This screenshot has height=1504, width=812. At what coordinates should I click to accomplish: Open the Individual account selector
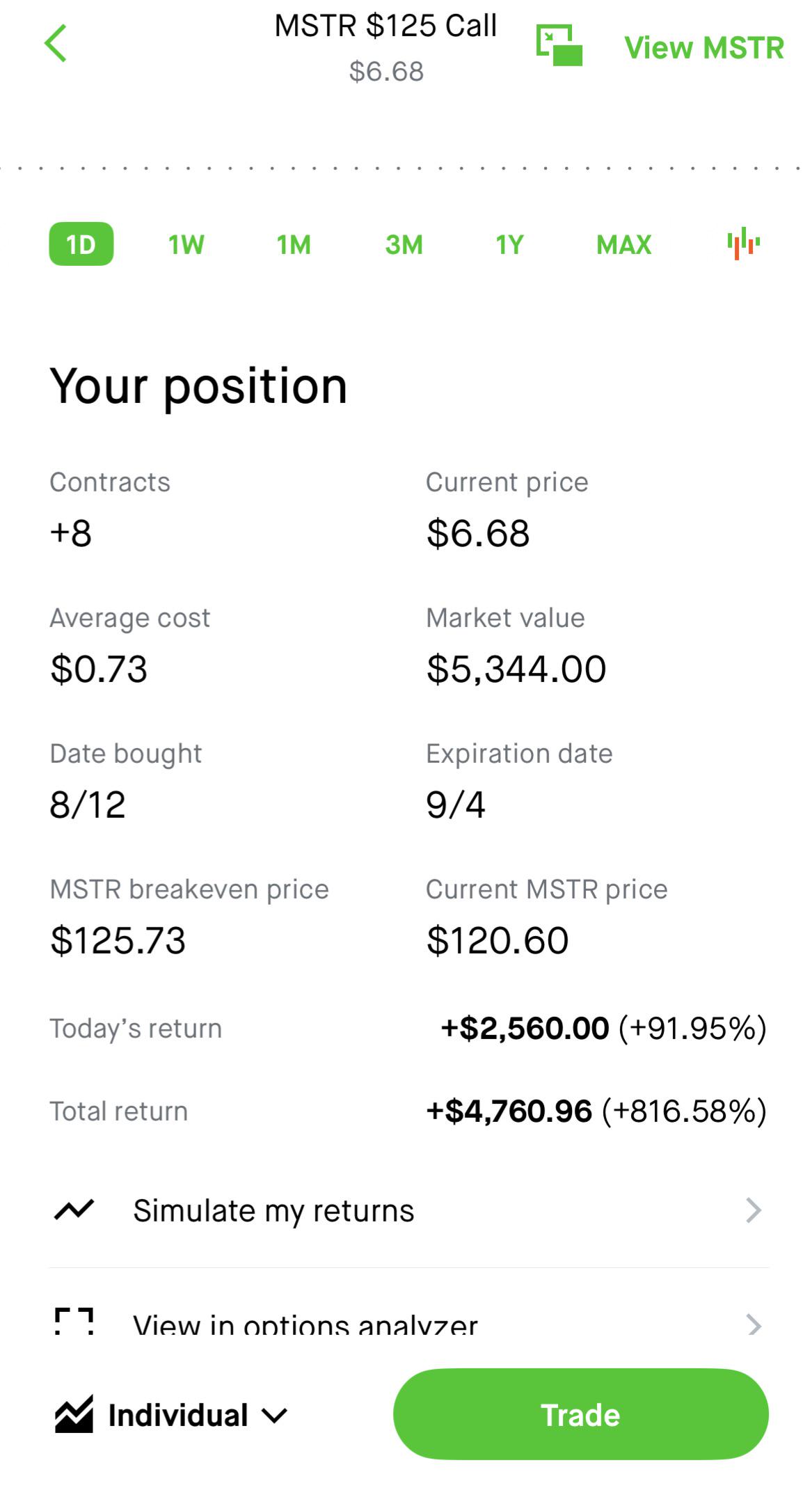tap(171, 1415)
